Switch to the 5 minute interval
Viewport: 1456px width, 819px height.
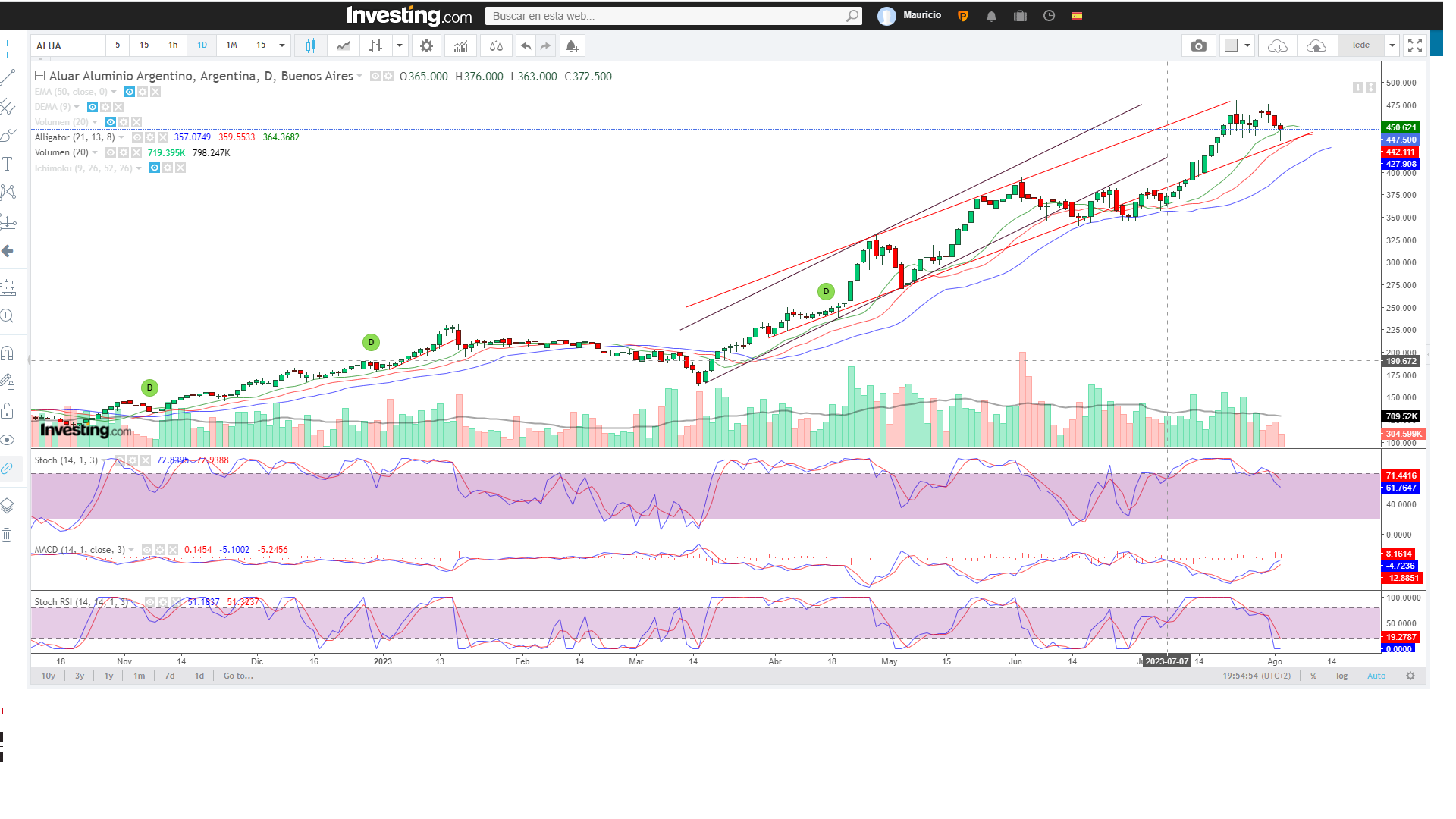point(118,45)
